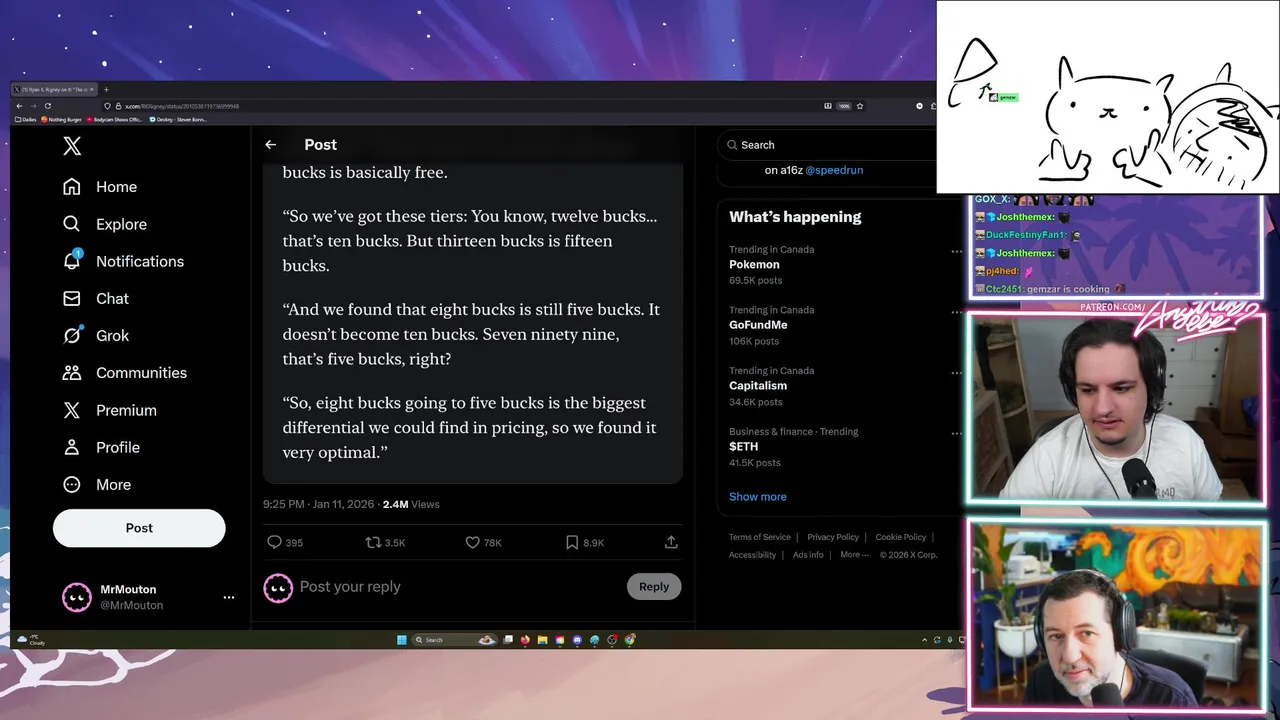The image size is (1280, 720).
Task: Open the Capitalism trending topic
Action: pos(758,386)
